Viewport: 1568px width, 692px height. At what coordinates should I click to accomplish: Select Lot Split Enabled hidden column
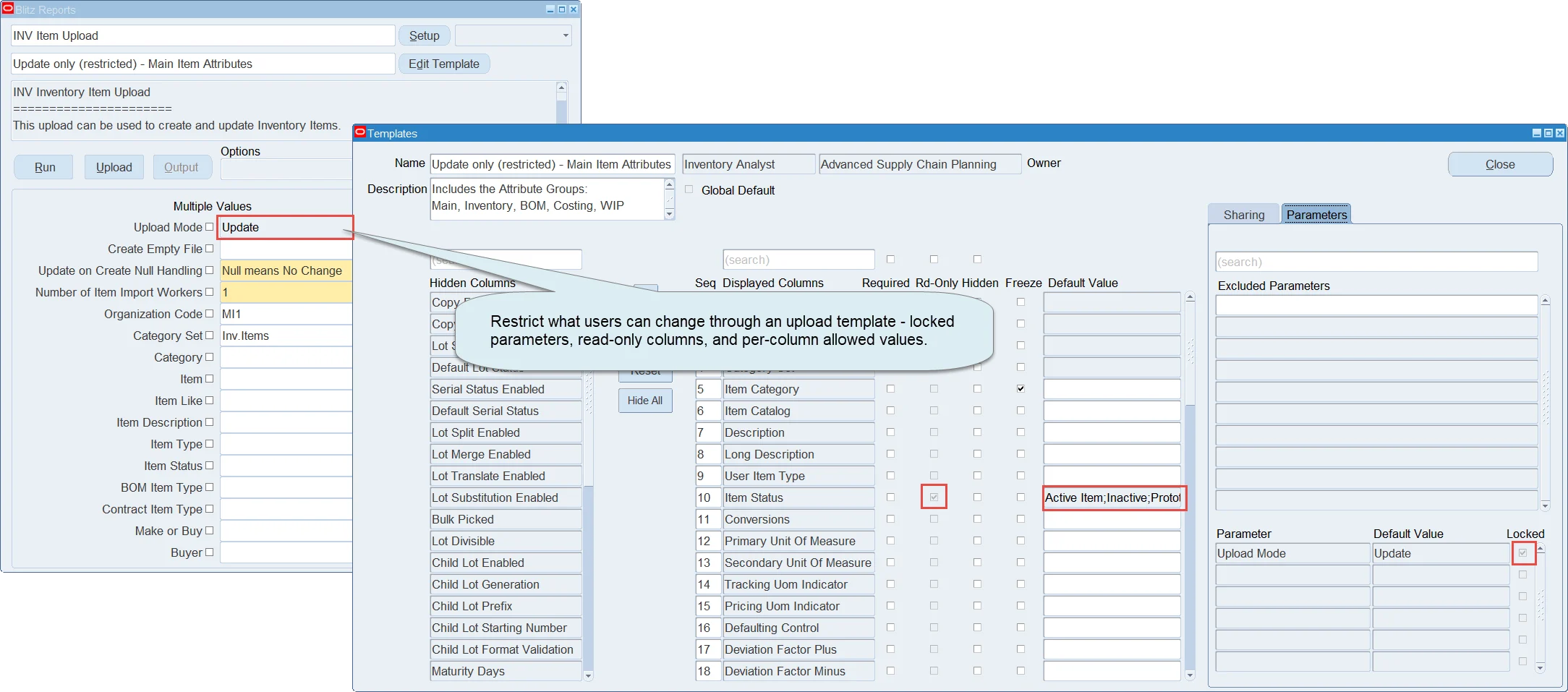point(506,432)
